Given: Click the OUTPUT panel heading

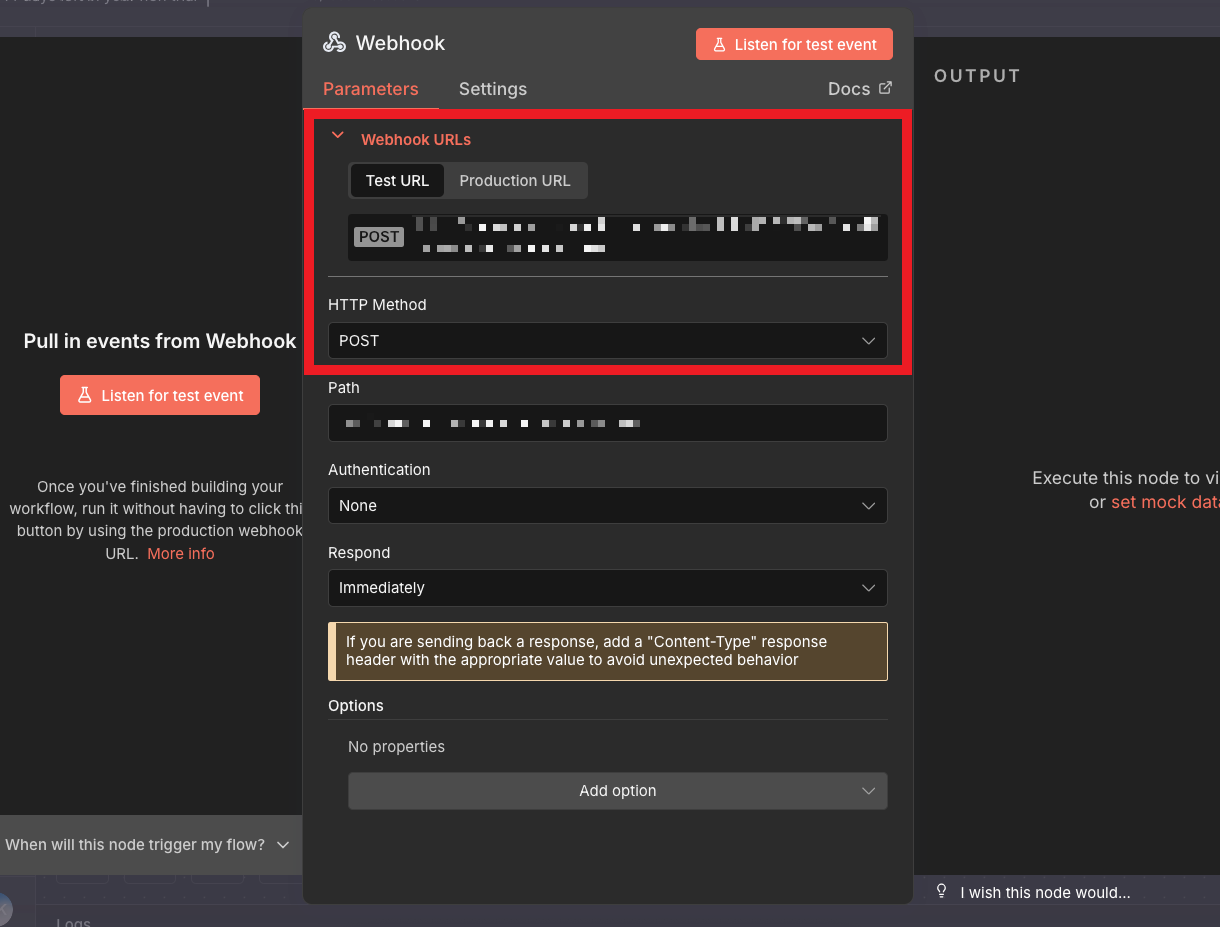Looking at the screenshot, I should coord(977,76).
